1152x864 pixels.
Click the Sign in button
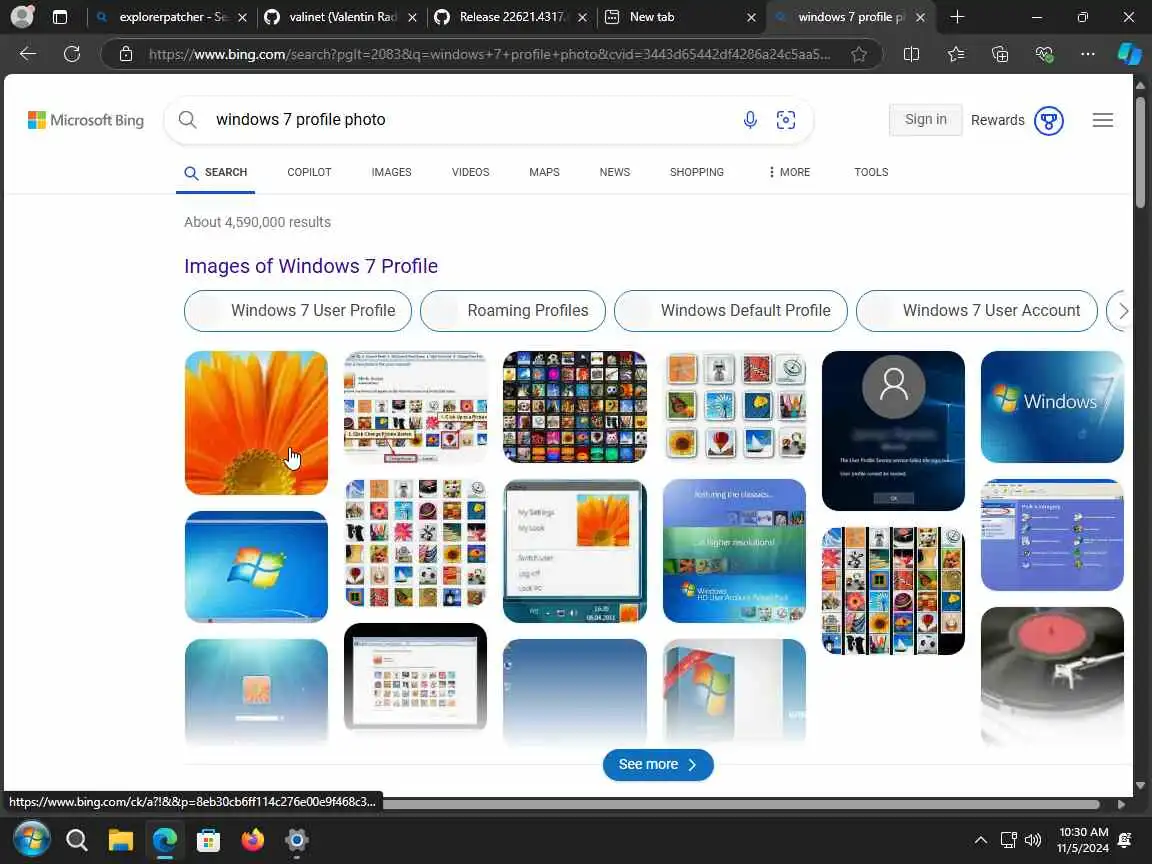926,120
